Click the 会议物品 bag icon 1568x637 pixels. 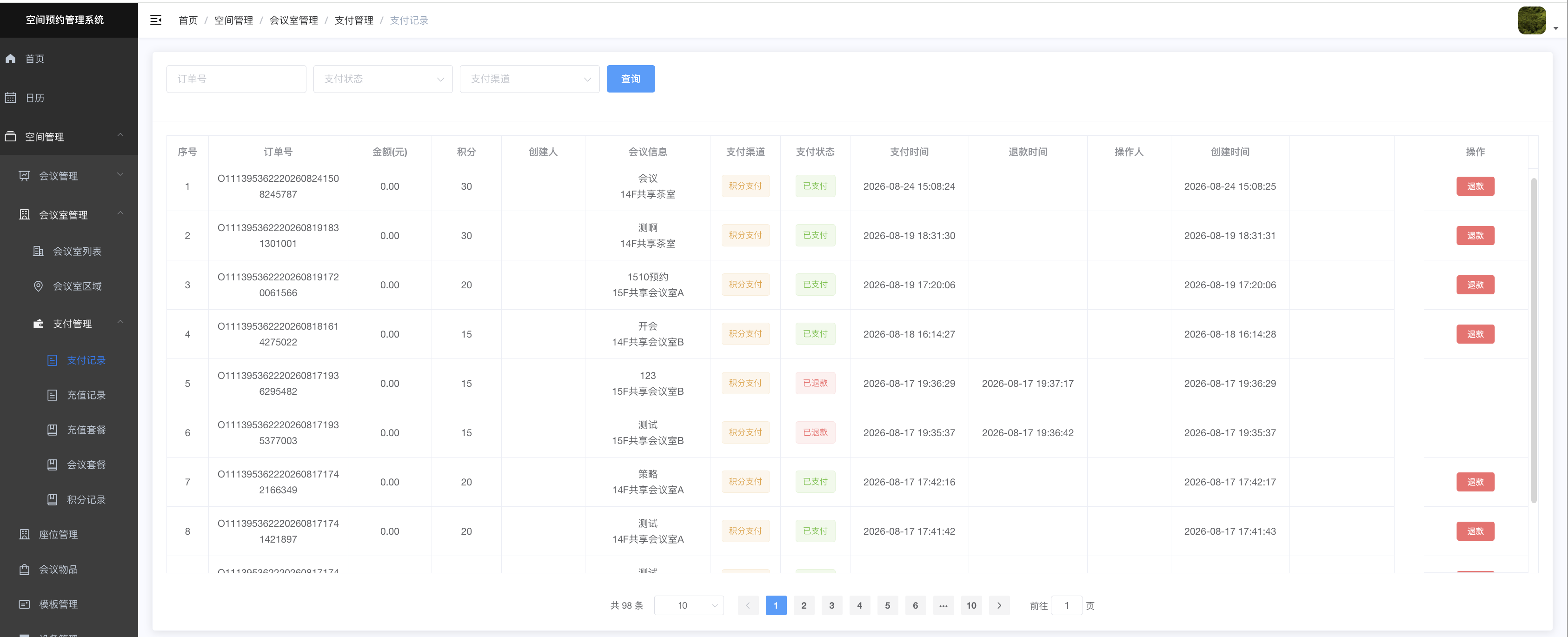24,570
